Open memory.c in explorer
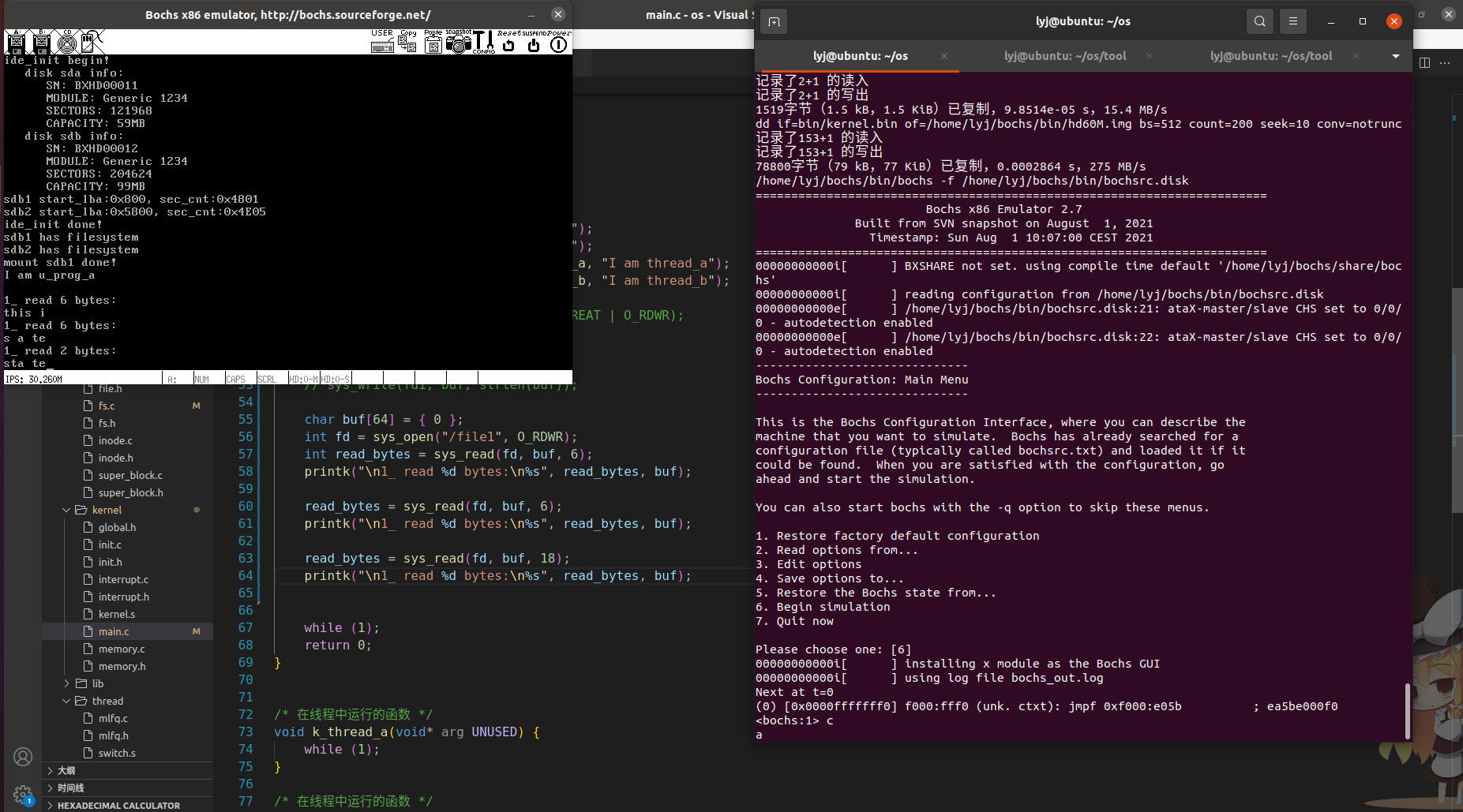This screenshot has width=1463, height=812. 122,649
